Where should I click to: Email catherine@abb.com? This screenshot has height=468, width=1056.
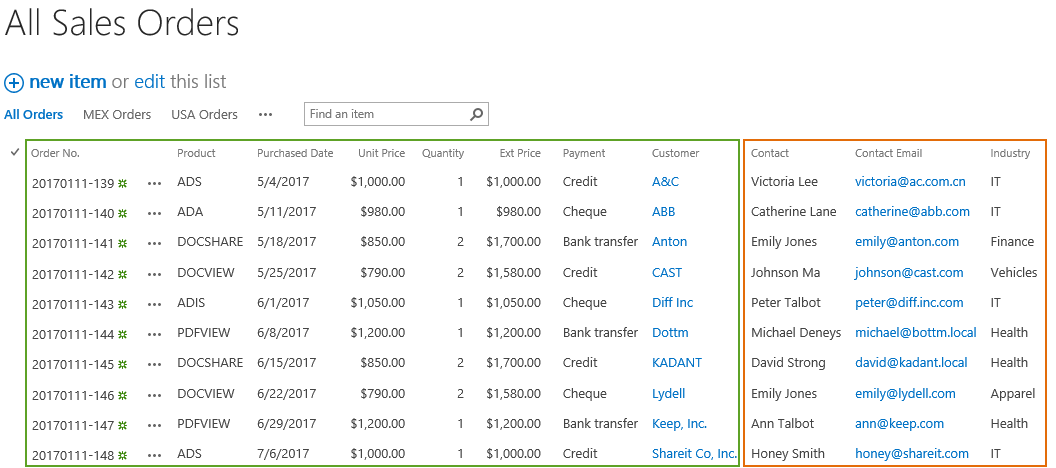click(x=913, y=212)
